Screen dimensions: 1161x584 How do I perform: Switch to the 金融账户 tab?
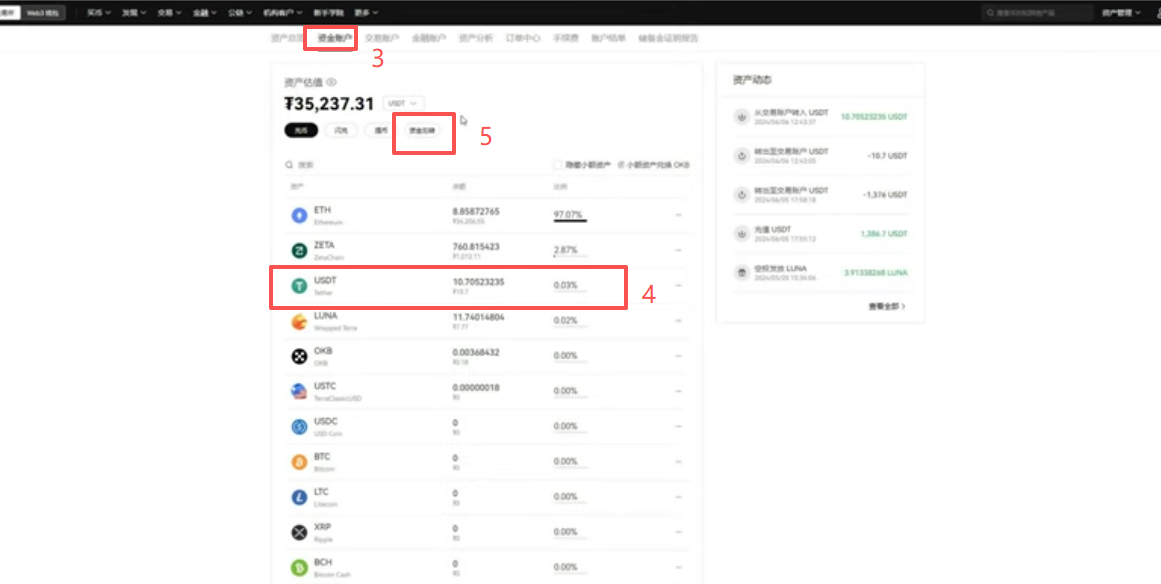[x=429, y=38]
